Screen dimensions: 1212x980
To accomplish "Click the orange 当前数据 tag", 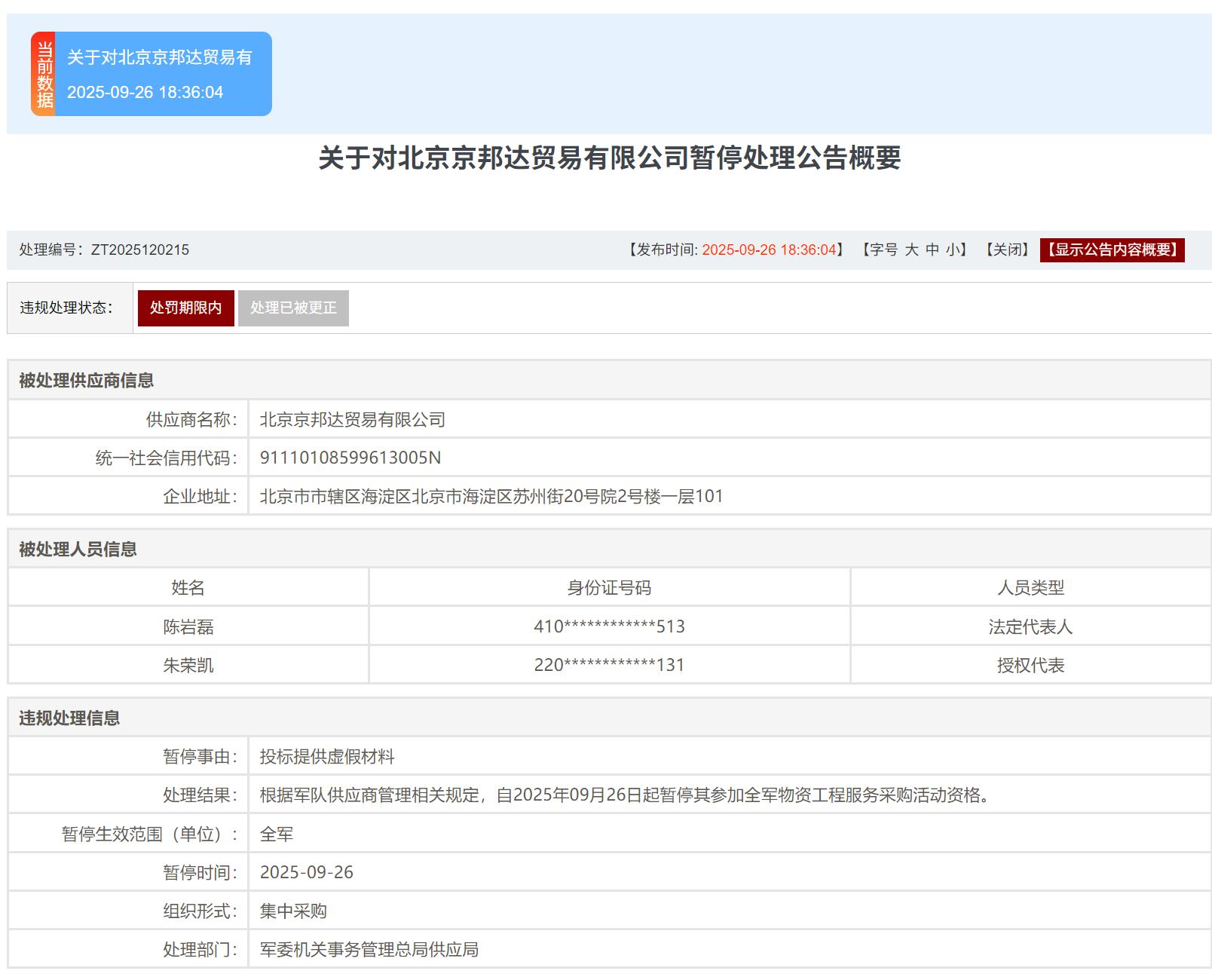I will (44, 74).
